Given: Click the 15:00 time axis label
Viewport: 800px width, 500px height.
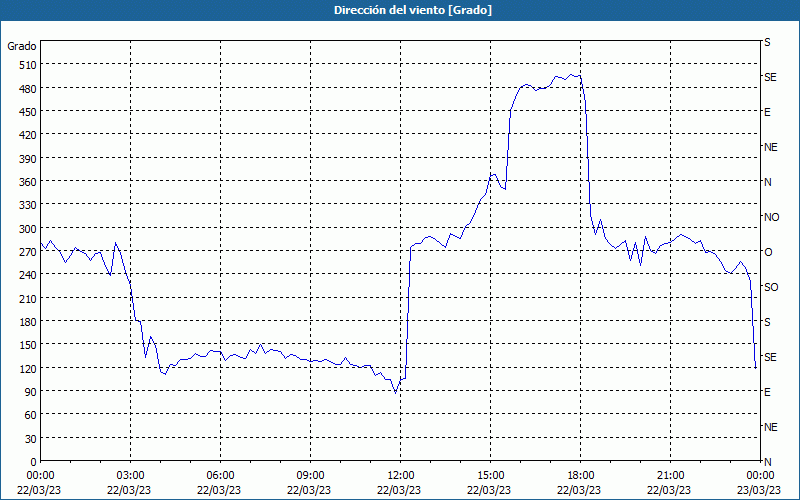Looking at the screenshot, I should (490, 476).
